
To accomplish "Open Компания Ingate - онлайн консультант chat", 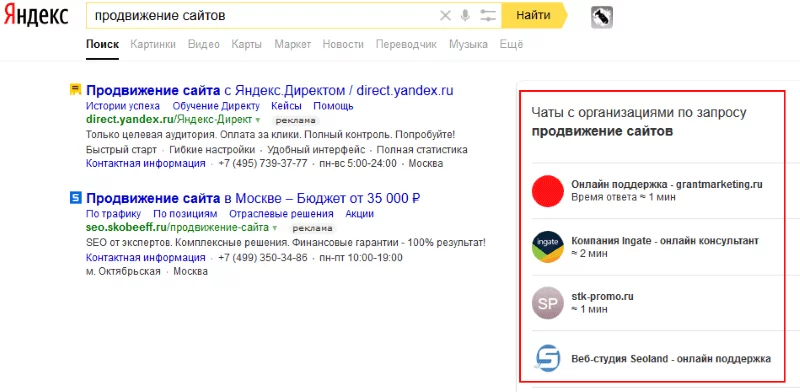I will tap(665, 241).
